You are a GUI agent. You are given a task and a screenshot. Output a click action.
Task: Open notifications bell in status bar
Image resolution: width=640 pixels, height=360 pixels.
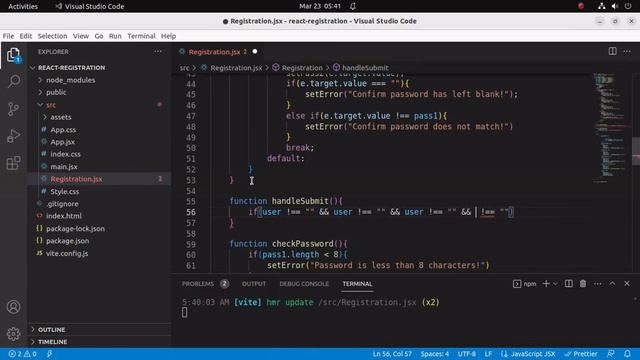point(627,354)
